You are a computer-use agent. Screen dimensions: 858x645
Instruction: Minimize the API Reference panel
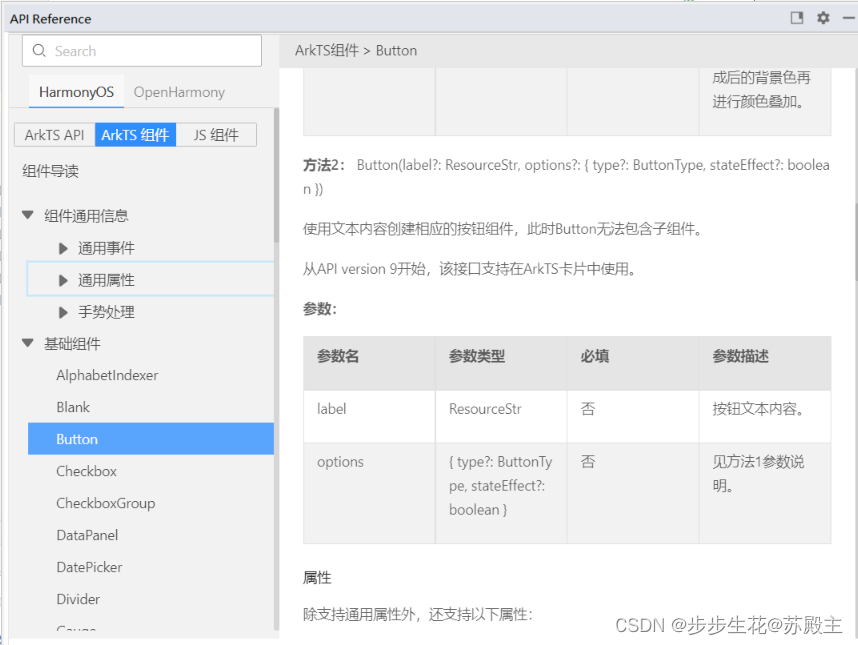click(x=849, y=18)
